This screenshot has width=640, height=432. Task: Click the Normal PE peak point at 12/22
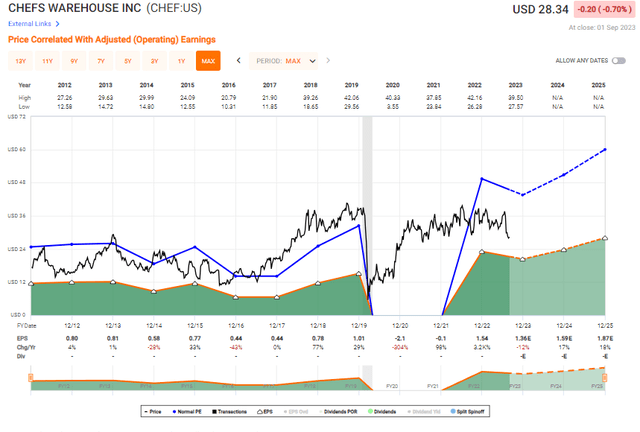tap(482, 179)
